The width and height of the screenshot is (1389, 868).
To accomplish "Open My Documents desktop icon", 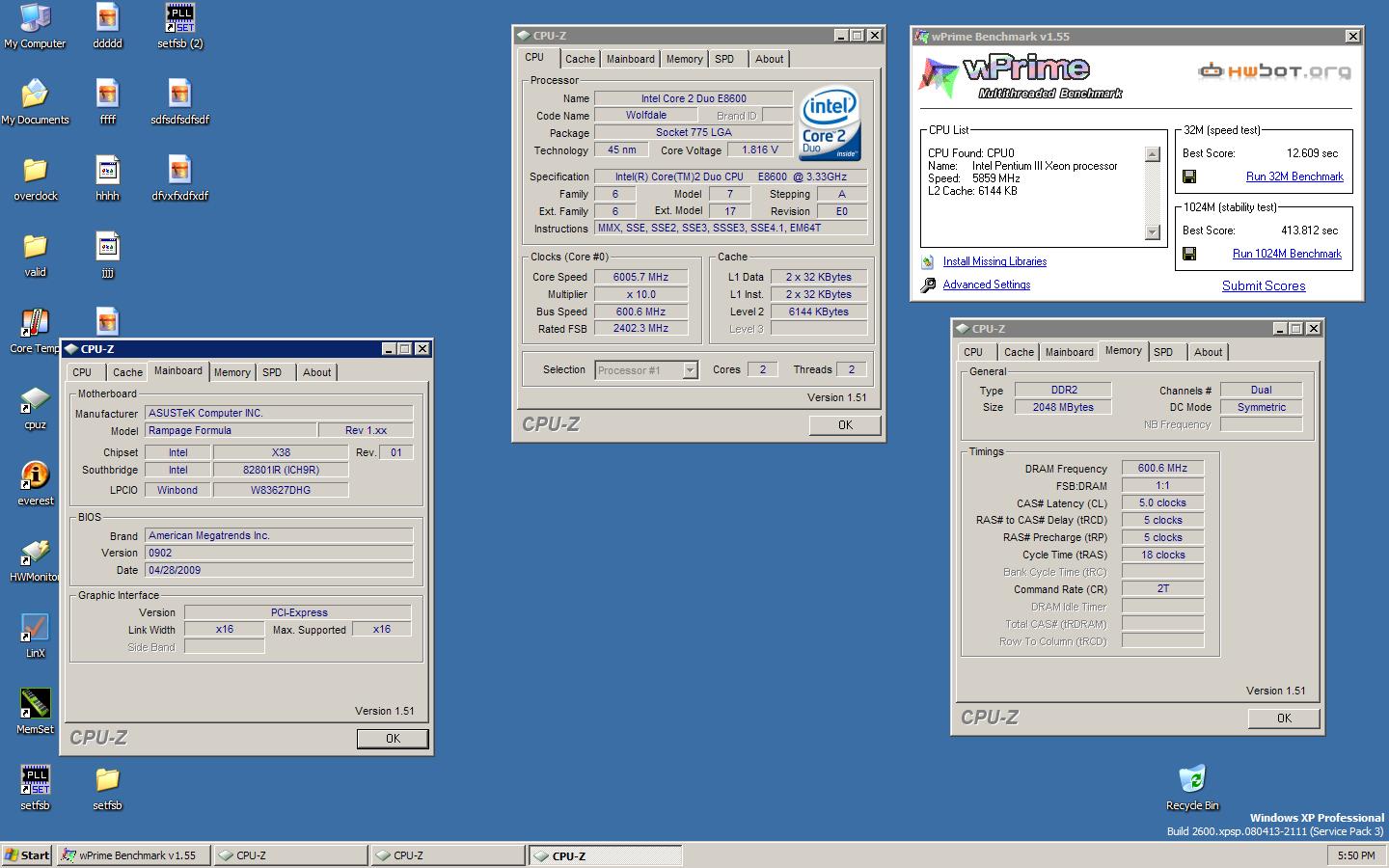I will (x=35, y=102).
